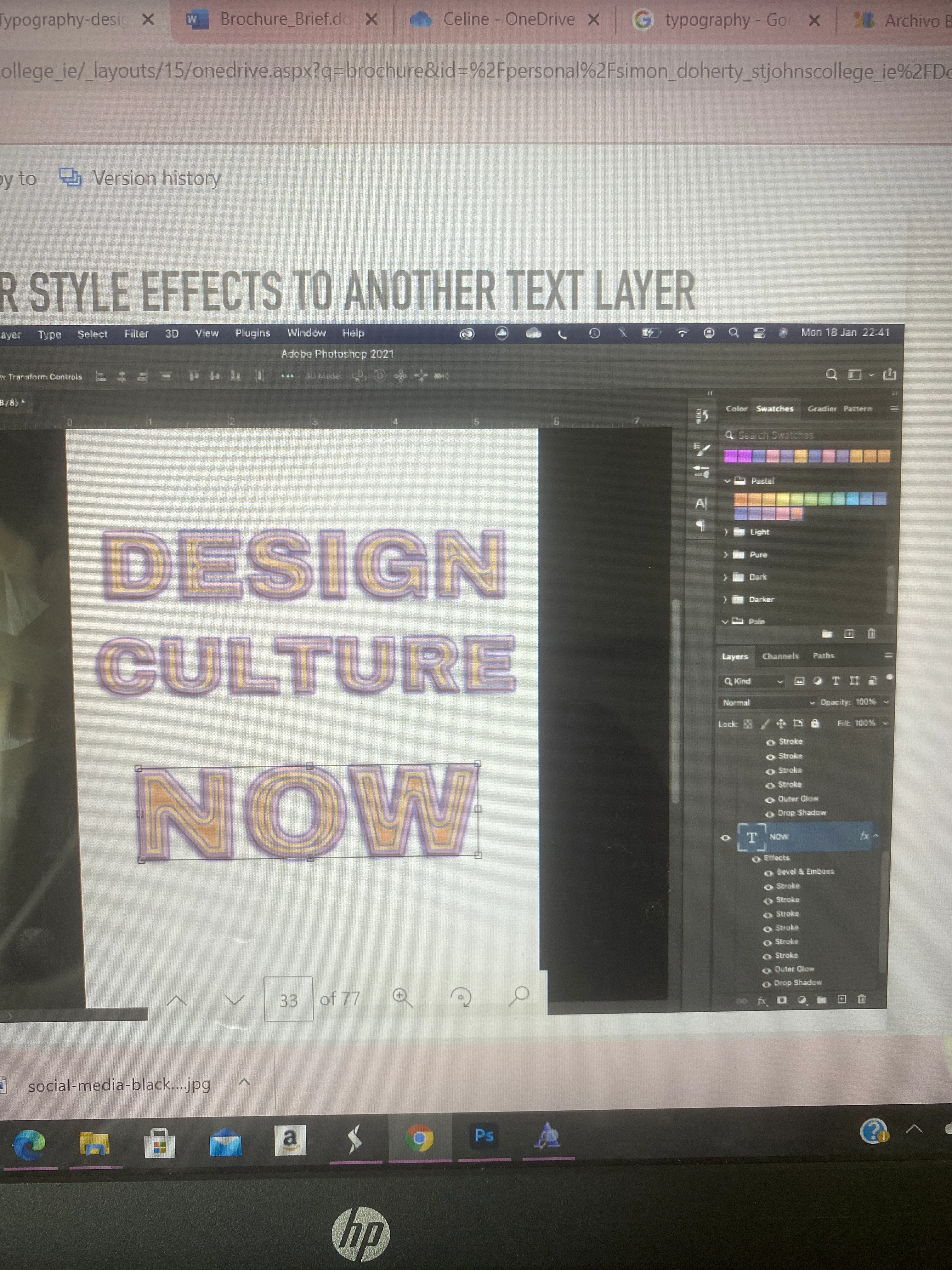
Task: Rotate the document with rotate icon
Action: point(462,998)
